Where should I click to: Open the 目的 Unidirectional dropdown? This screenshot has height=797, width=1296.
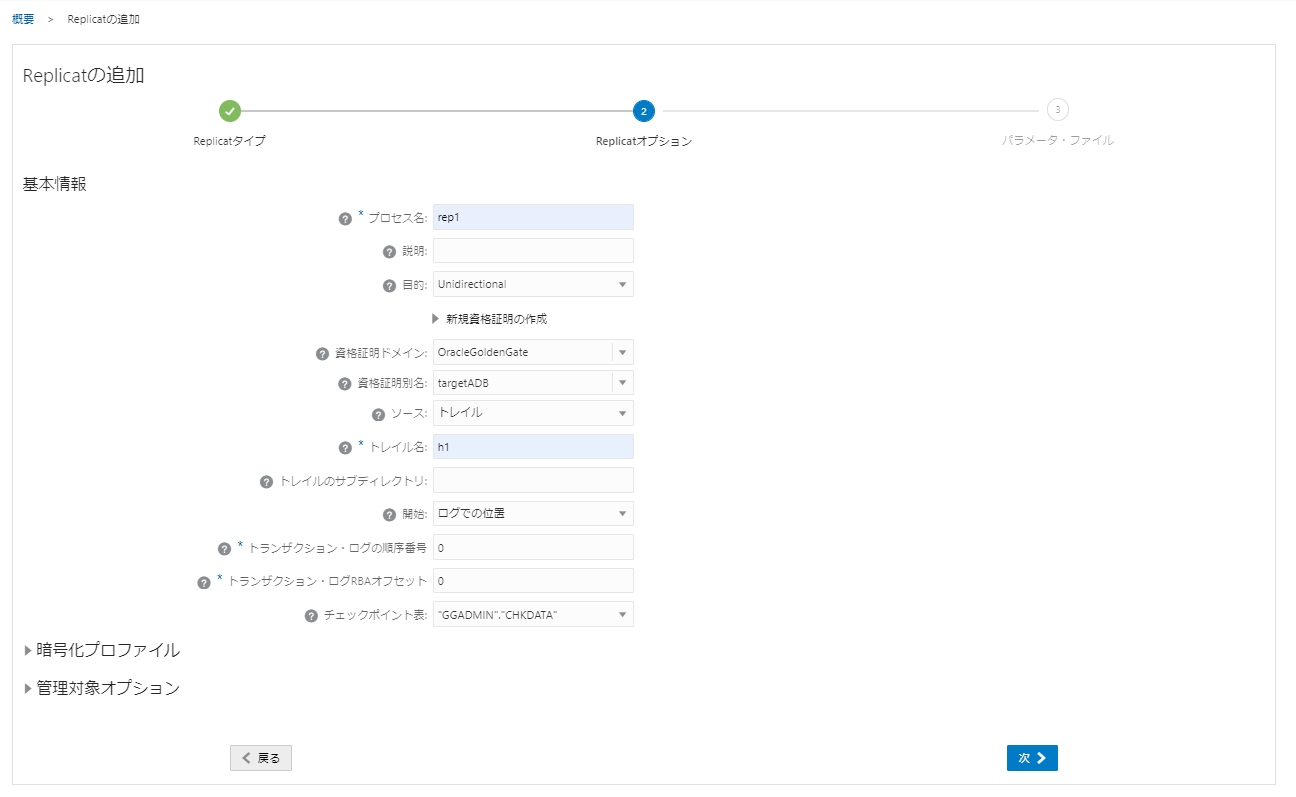click(x=533, y=285)
